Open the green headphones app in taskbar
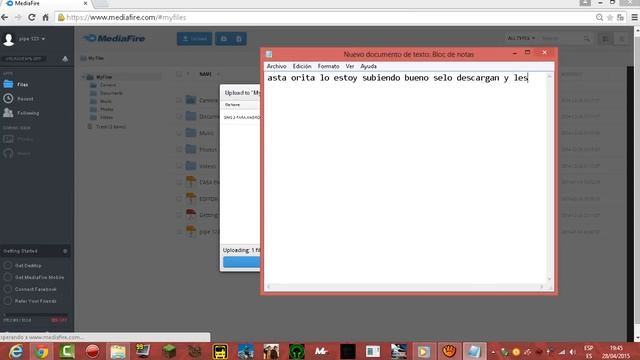 tap(297, 351)
